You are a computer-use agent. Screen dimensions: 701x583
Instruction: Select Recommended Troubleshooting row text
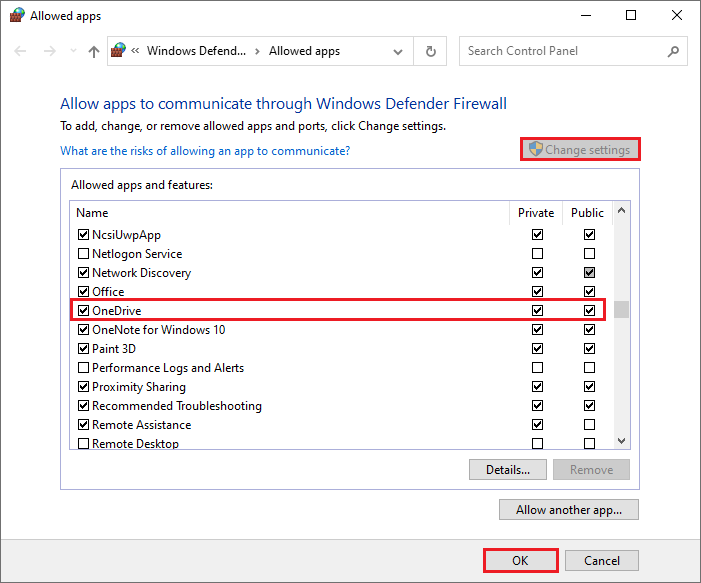click(177, 406)
